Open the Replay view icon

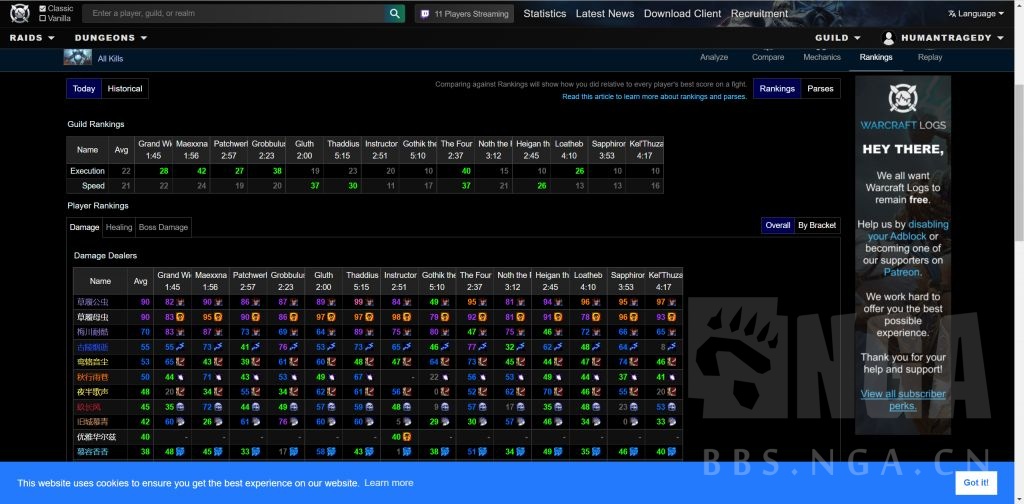click(930, 49)
